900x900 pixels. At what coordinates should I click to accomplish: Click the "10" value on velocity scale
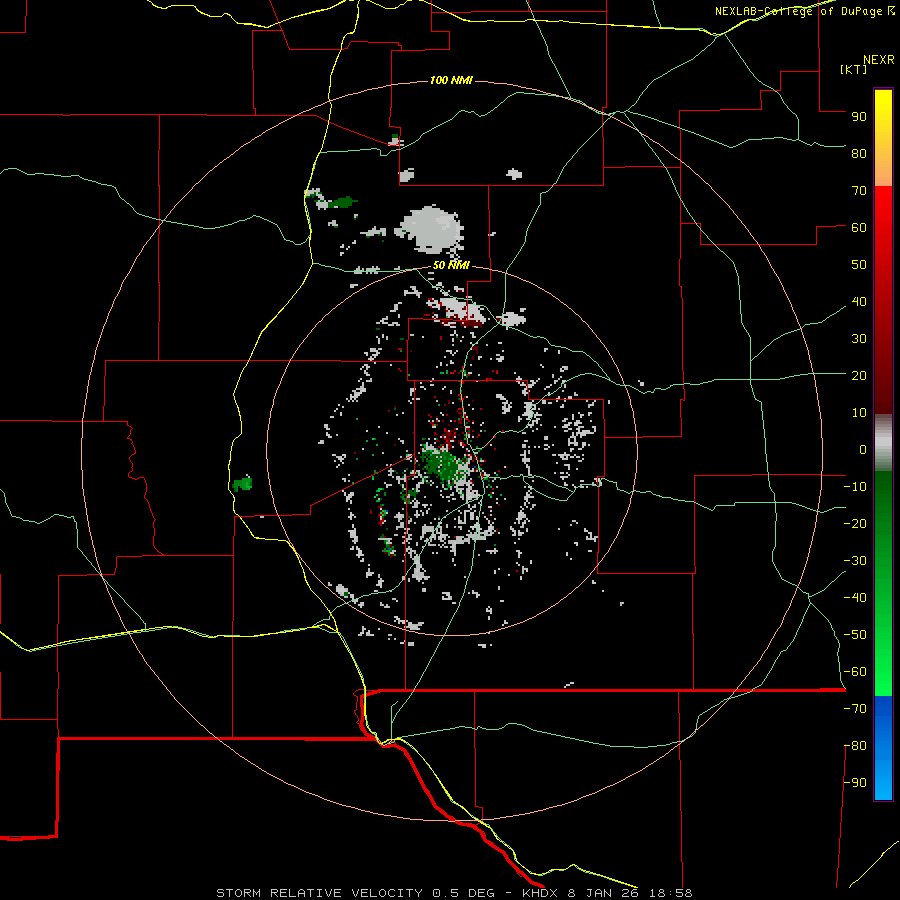coord(859,413)
